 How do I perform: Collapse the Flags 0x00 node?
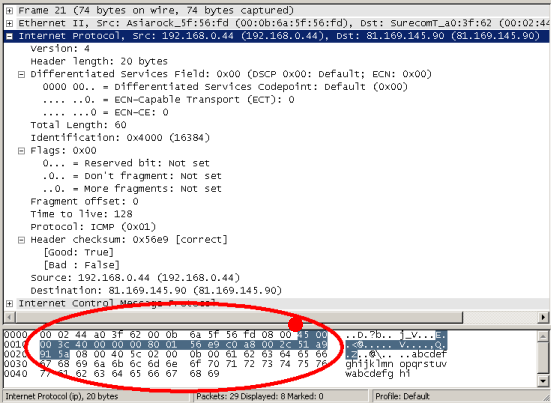(21, 151)
